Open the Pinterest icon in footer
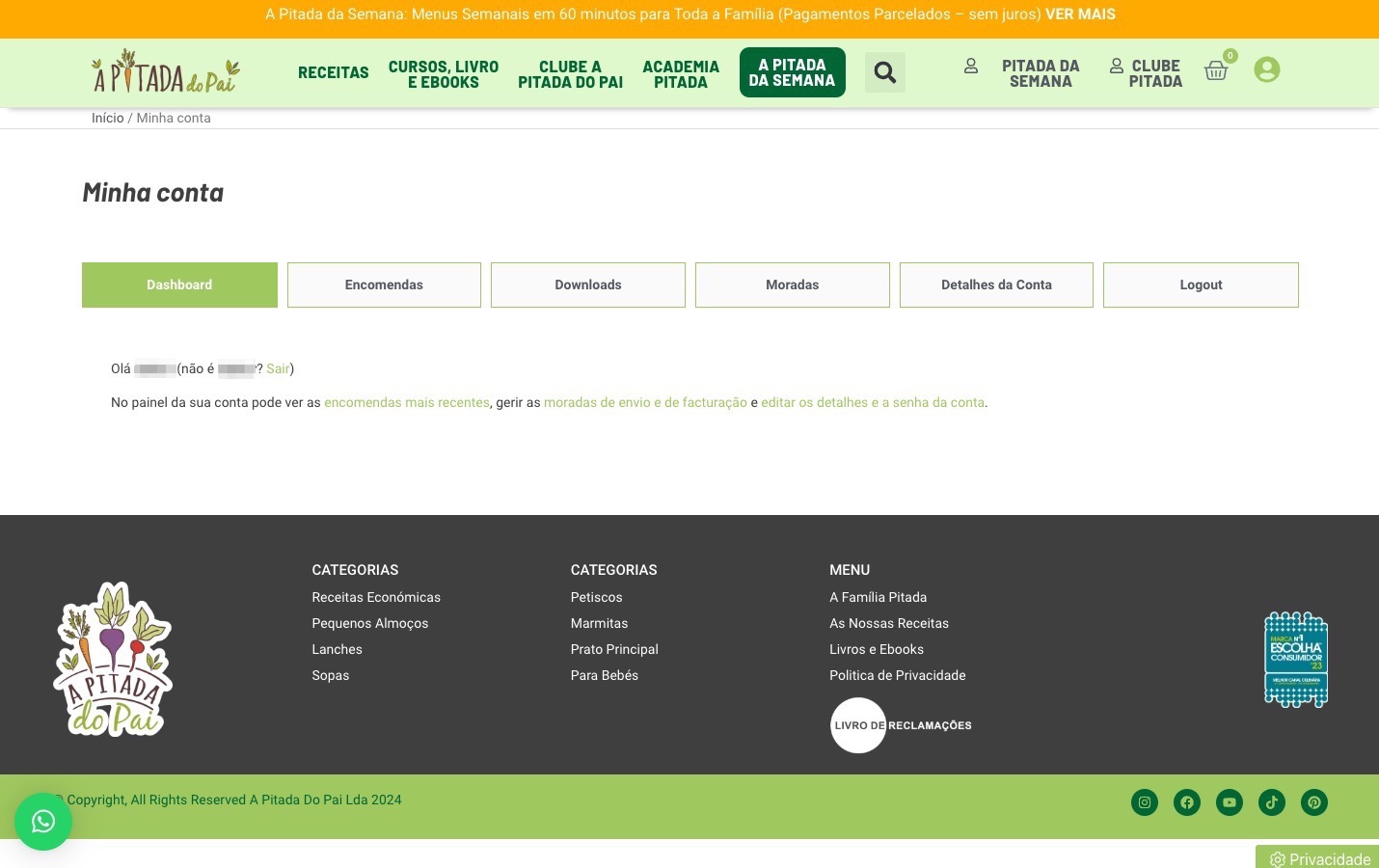The width and height of the screenshot is (1379, 868). [1314, 802]
